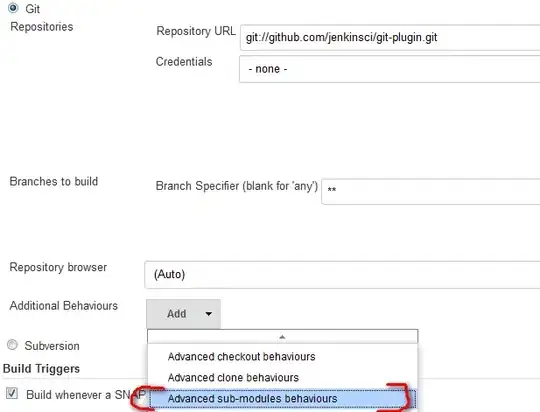
Task: Click the Add button for Additional Behaviours
Action: [184, 314]
